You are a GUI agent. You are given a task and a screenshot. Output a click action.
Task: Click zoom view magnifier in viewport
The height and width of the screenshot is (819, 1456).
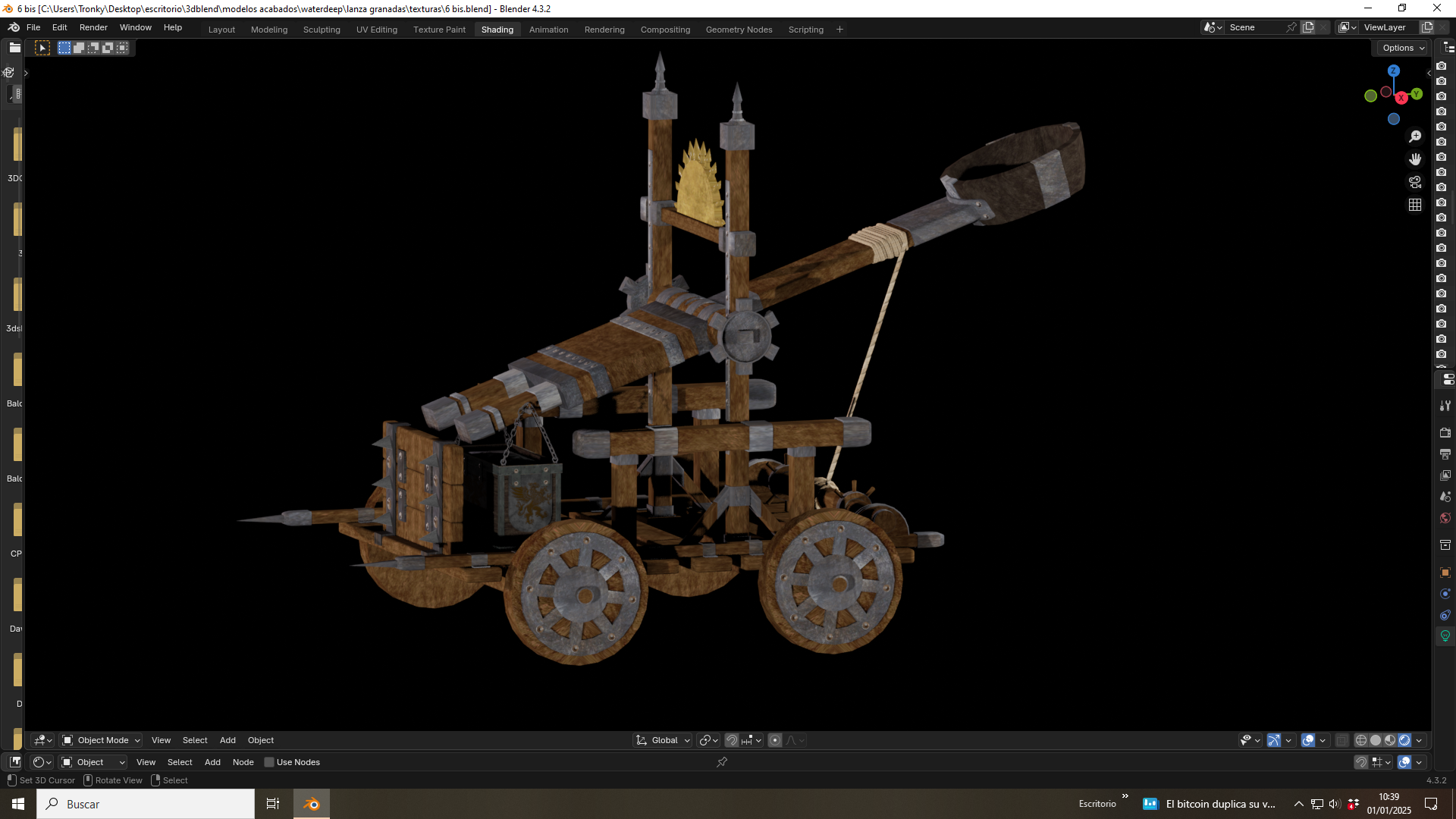click(x=1415, y=136)
